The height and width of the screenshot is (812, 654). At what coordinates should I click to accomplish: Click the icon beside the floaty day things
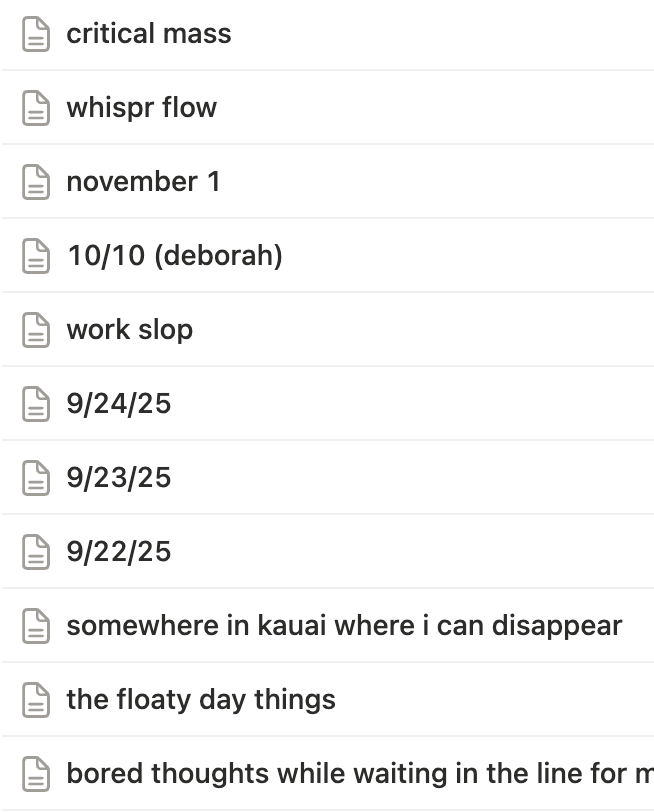(x=36, y=700)
